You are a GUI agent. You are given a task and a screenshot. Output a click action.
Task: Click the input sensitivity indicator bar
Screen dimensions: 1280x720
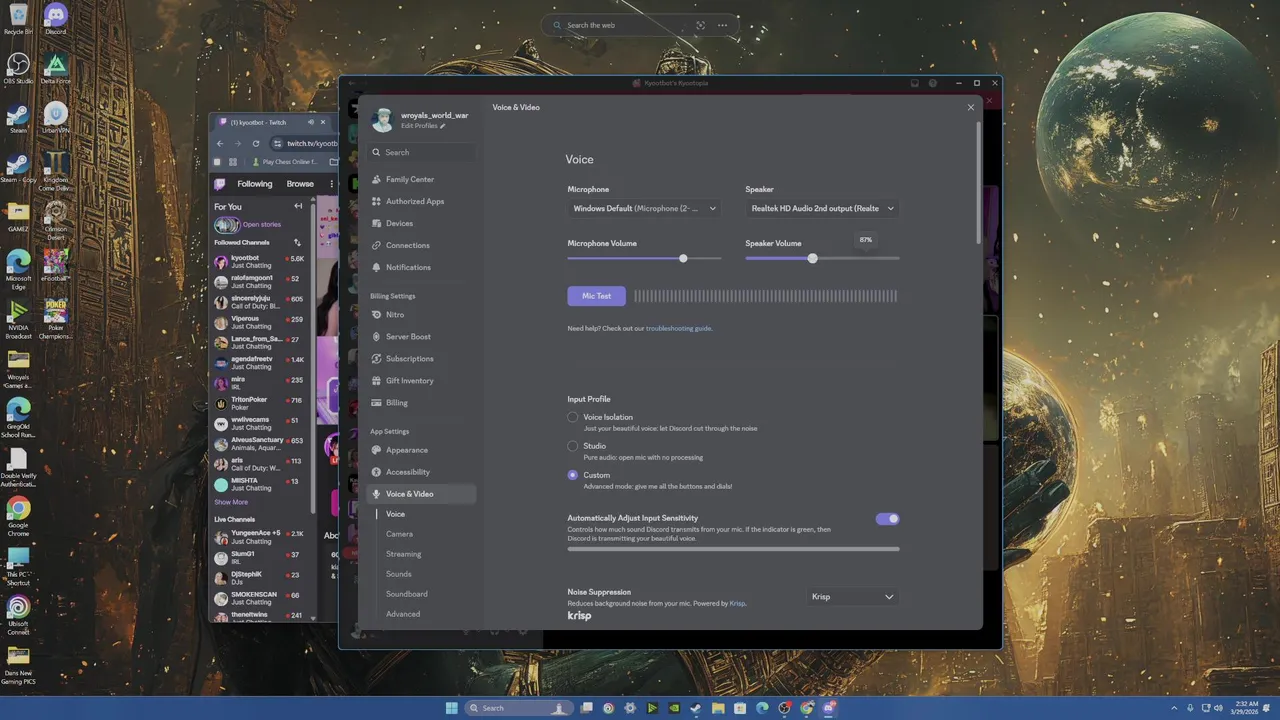coord(733,549)
